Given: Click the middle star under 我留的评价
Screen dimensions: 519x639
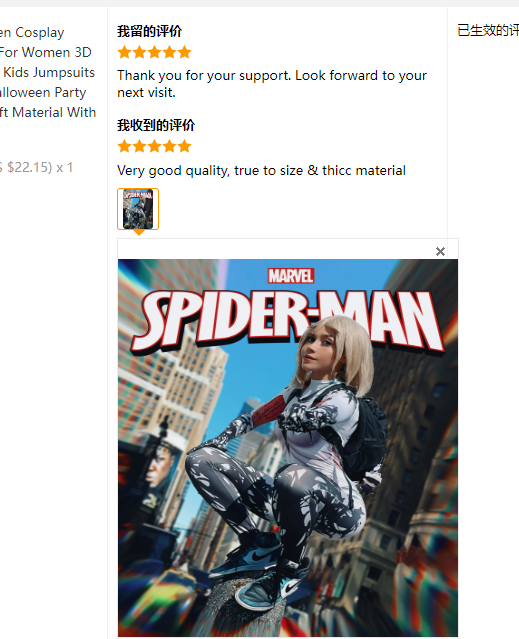Looking at the screenshot, I should (154, 52).
